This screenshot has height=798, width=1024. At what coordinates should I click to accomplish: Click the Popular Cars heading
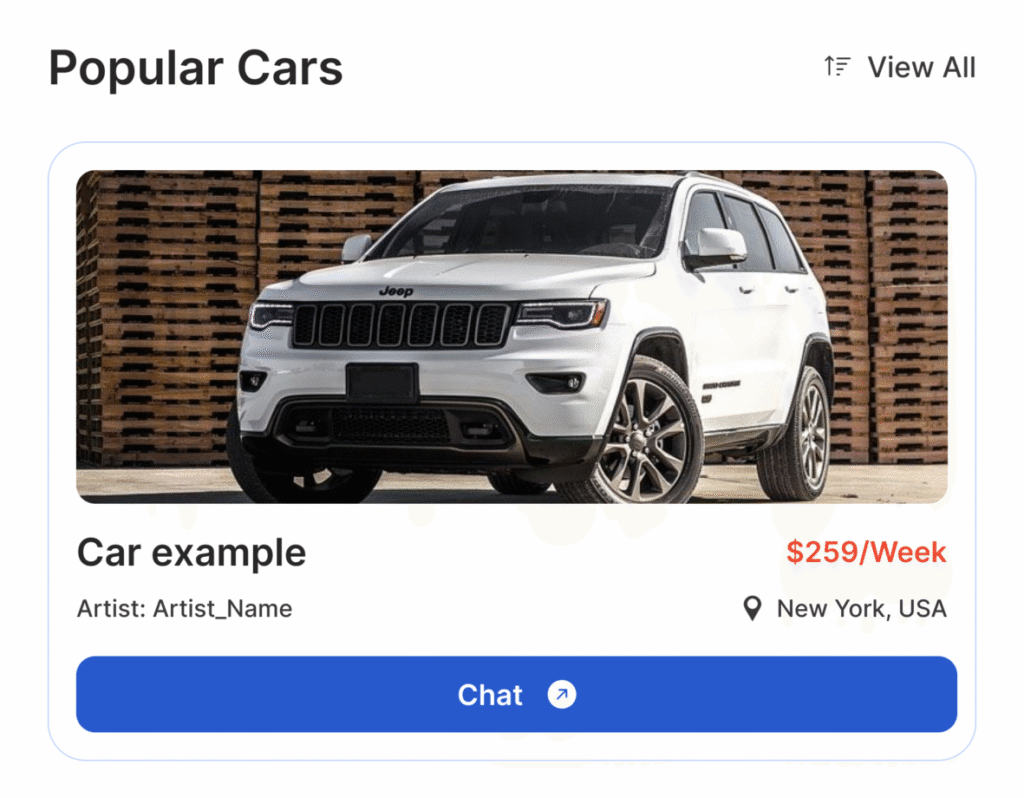click(196, 68)
